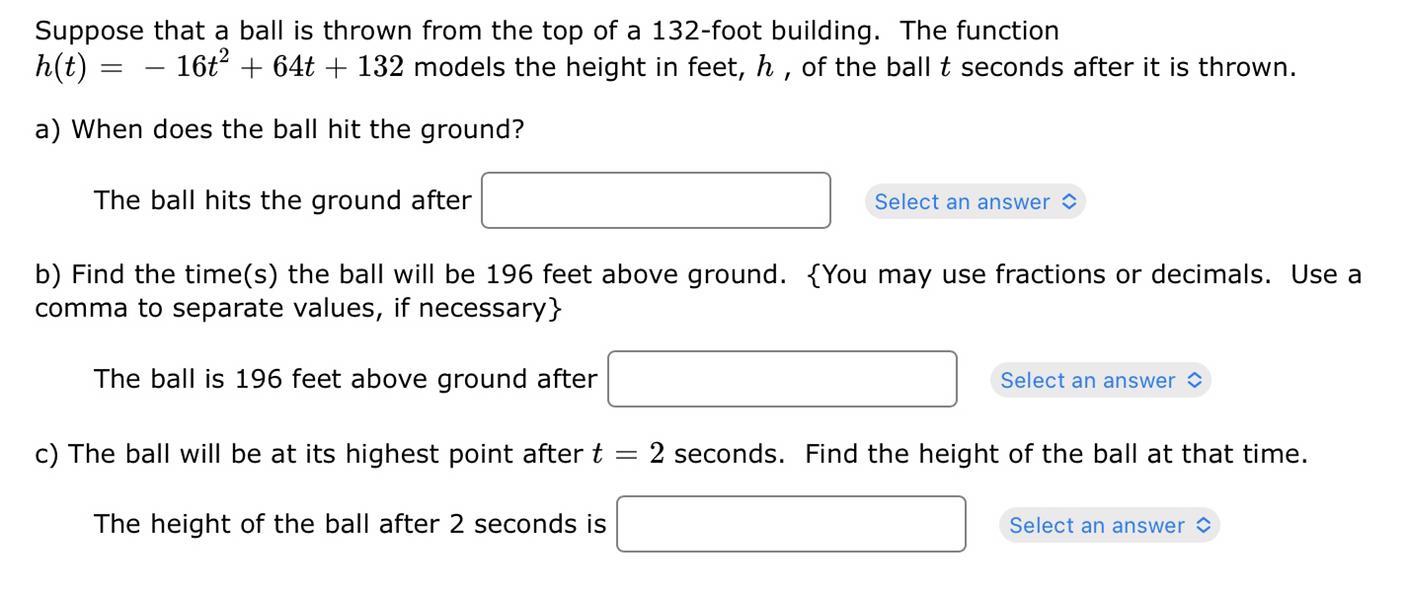Screen dimensions: 1408x592
Task: Expand the Select an answer menu for part b
Action: point(1101,380)
